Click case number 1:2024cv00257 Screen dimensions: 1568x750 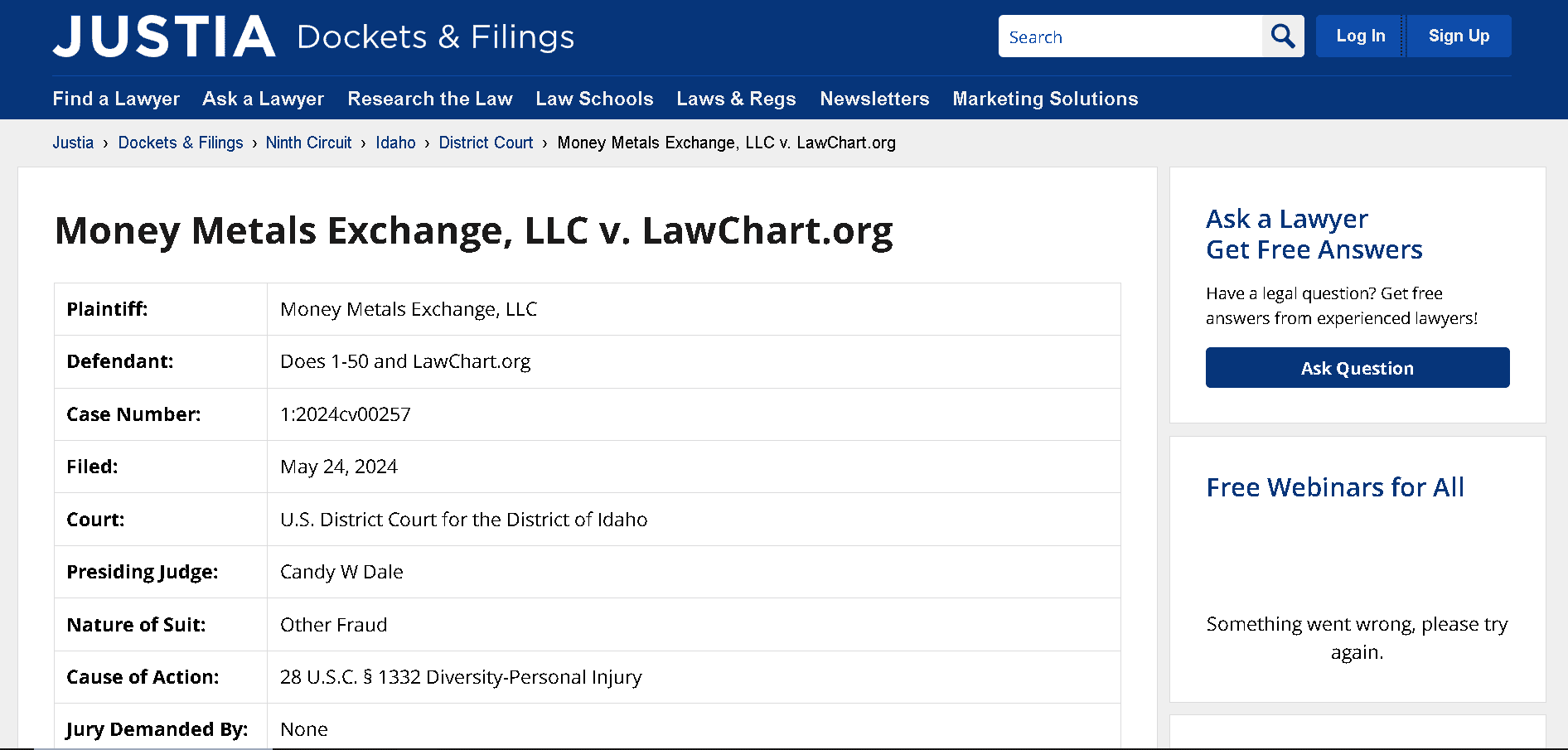(346, 414)
